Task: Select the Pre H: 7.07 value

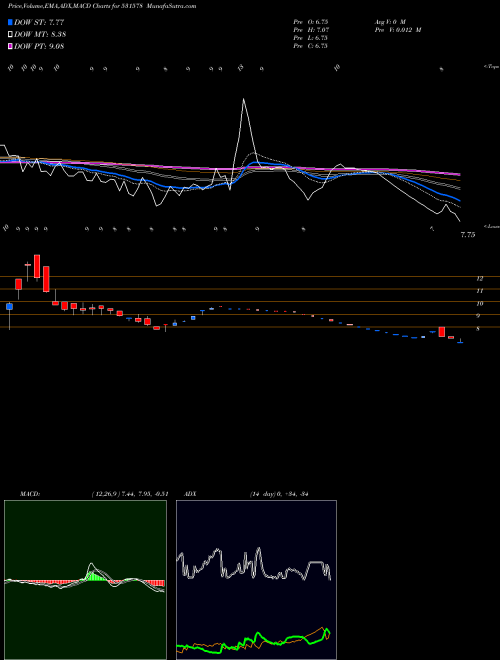Action: pyautogui.click(x=311, y=30)
